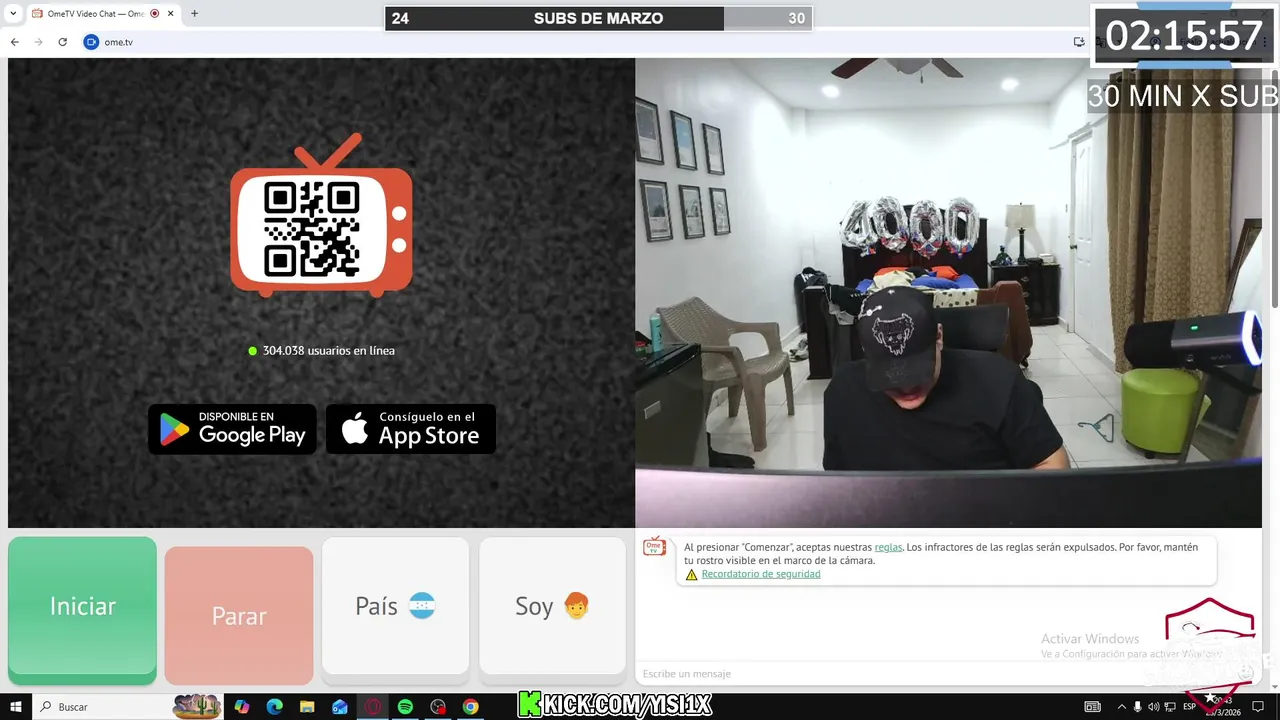
Task: Open the App Store download badge
Action: [x=411, y=429]
